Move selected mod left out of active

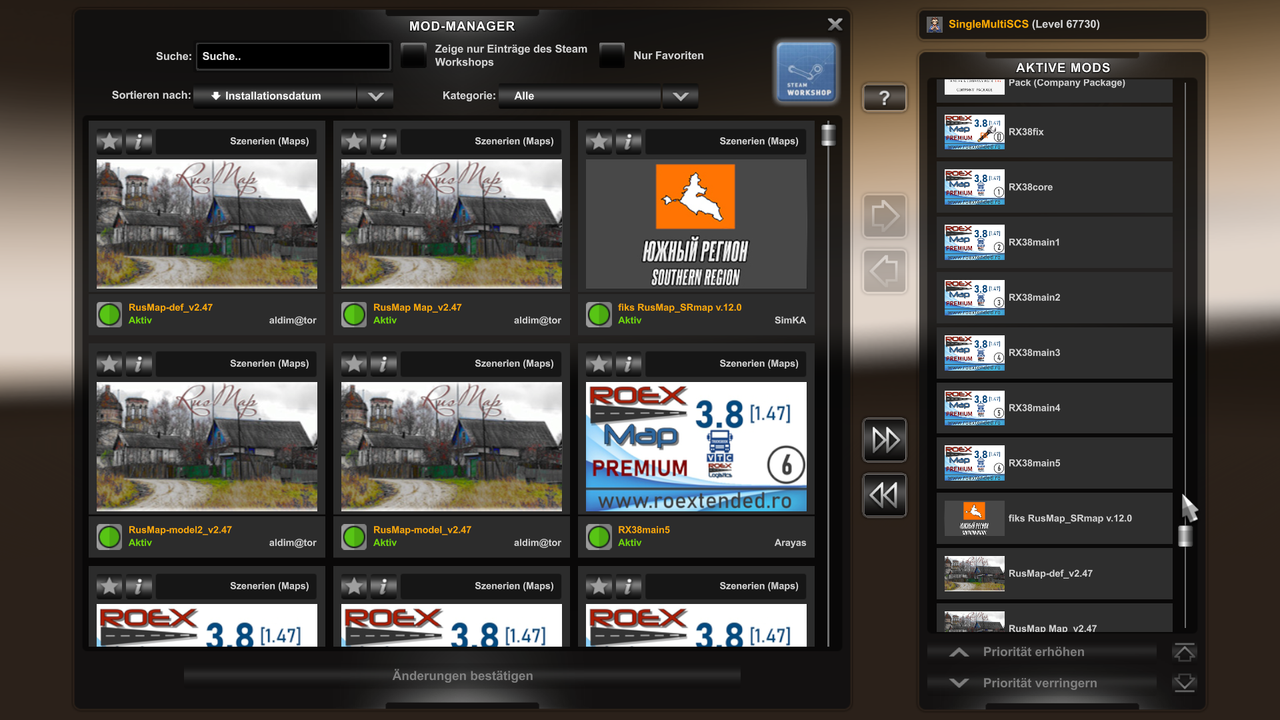884,271
